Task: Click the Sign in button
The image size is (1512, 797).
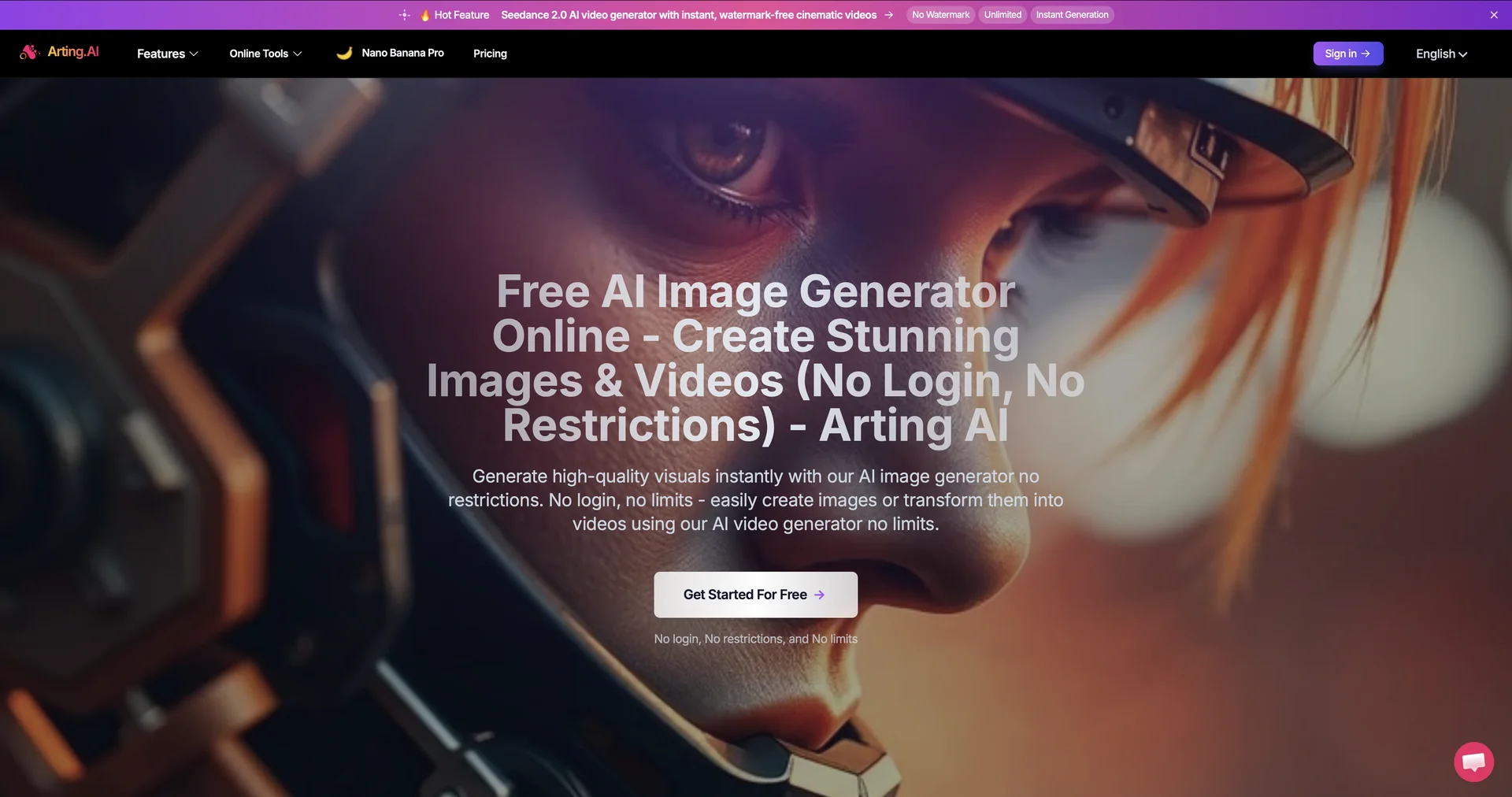Action: click(1347, 54)
